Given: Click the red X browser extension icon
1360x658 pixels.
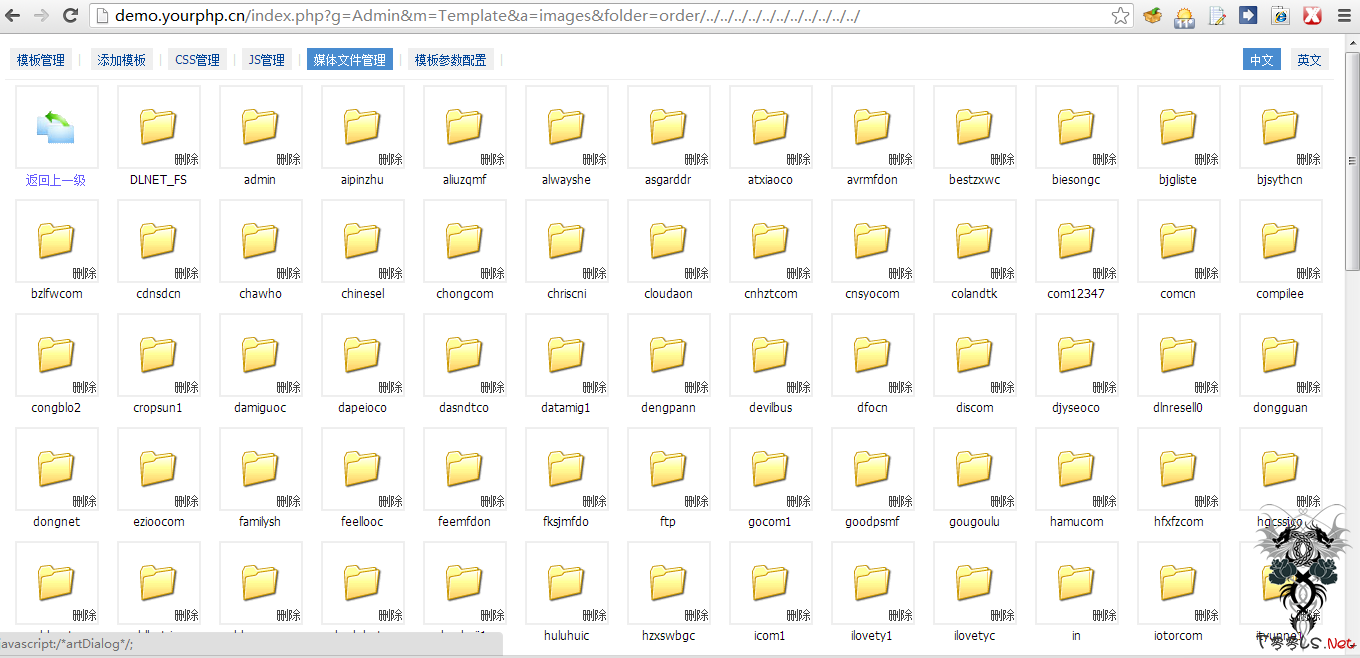Looking at the screenshot, I should click(1313, 16).
